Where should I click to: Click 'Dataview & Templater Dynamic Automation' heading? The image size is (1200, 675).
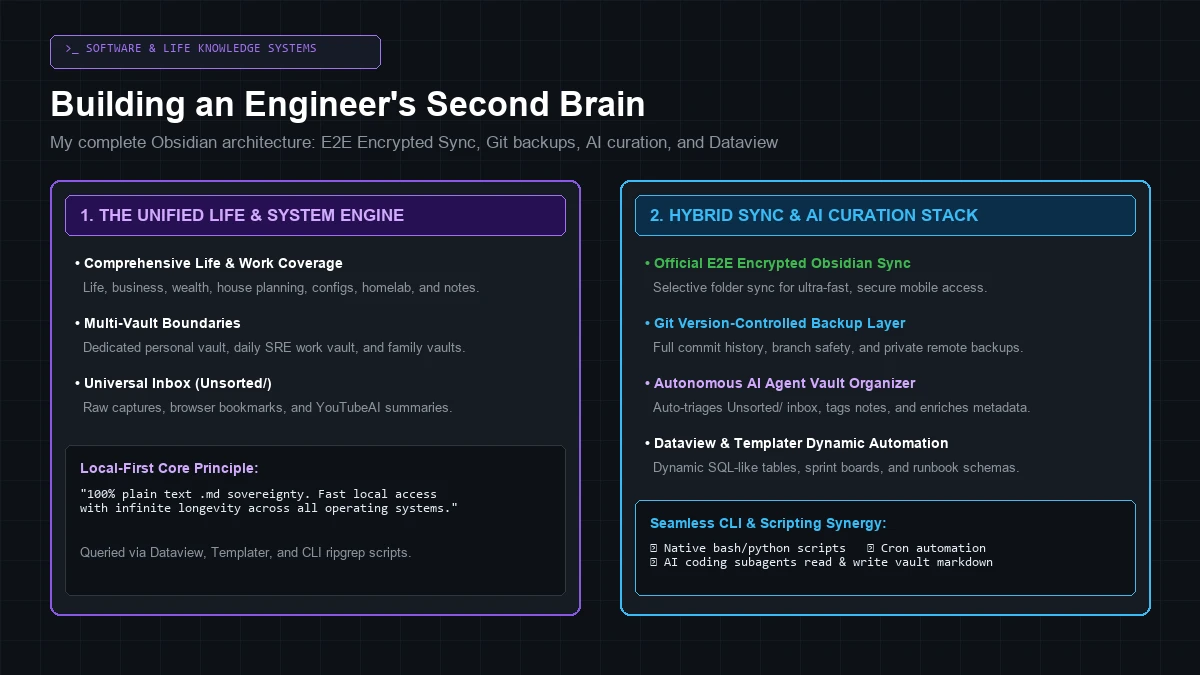click(797, 443)
